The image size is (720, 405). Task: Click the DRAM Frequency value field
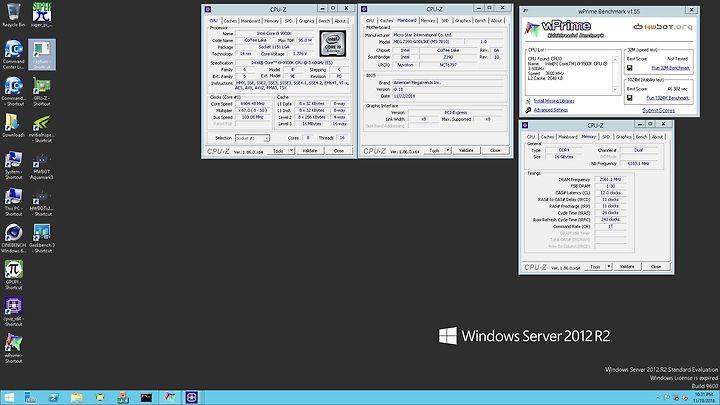[x=610, y=180]
